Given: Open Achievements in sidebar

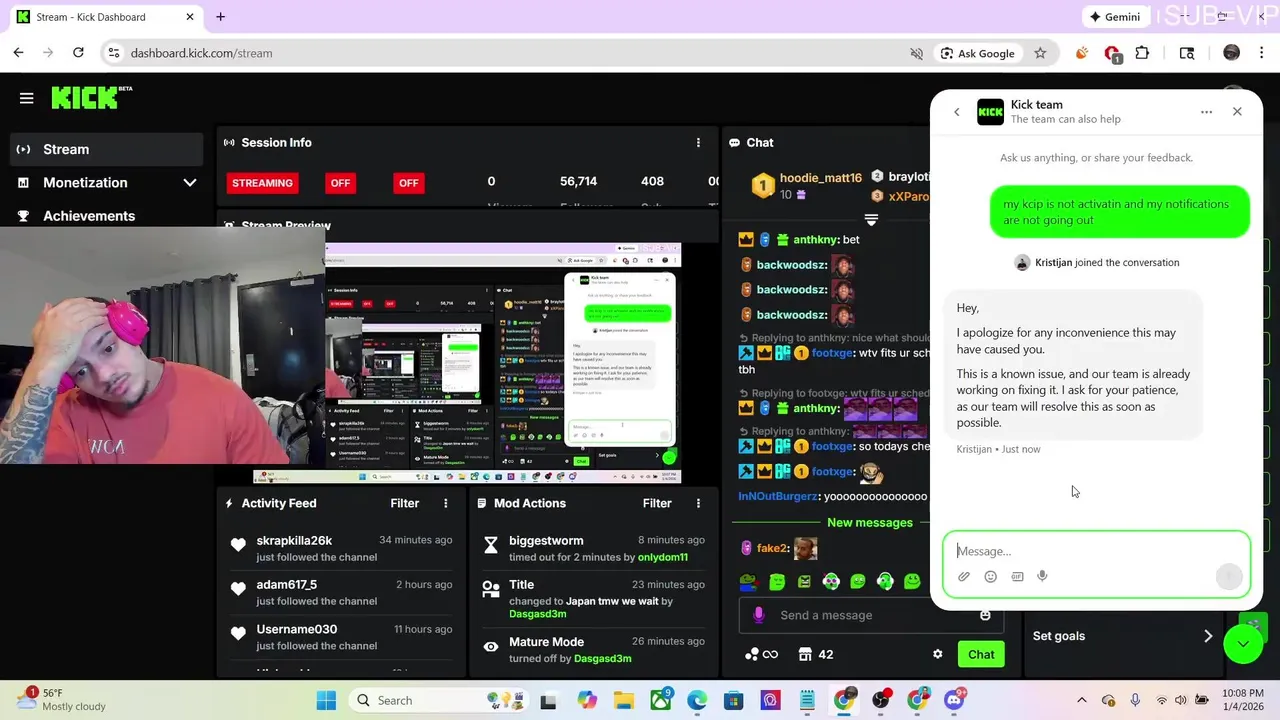Looking at the screenshot, I should point(104,216).
